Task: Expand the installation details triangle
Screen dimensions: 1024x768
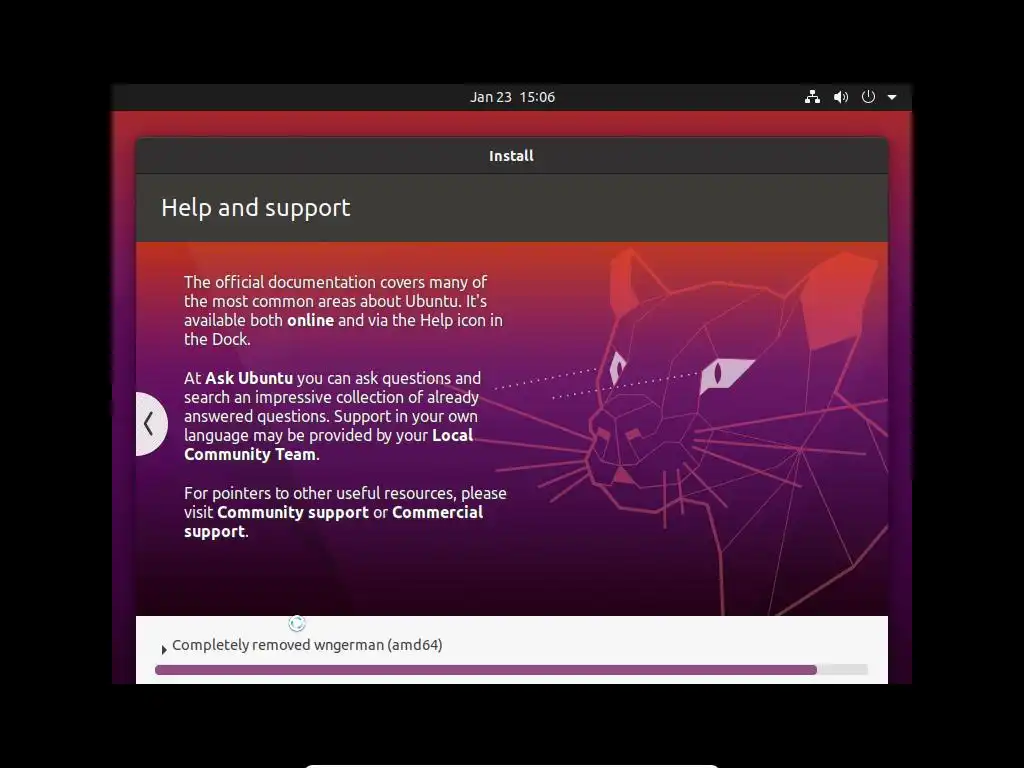Action: (164, 649)
